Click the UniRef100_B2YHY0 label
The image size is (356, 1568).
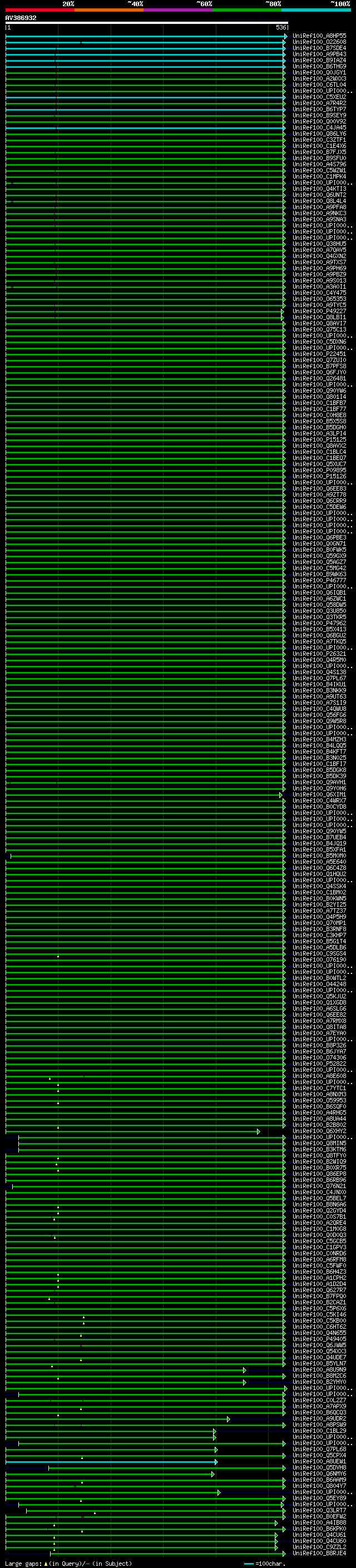[319, 1382]
